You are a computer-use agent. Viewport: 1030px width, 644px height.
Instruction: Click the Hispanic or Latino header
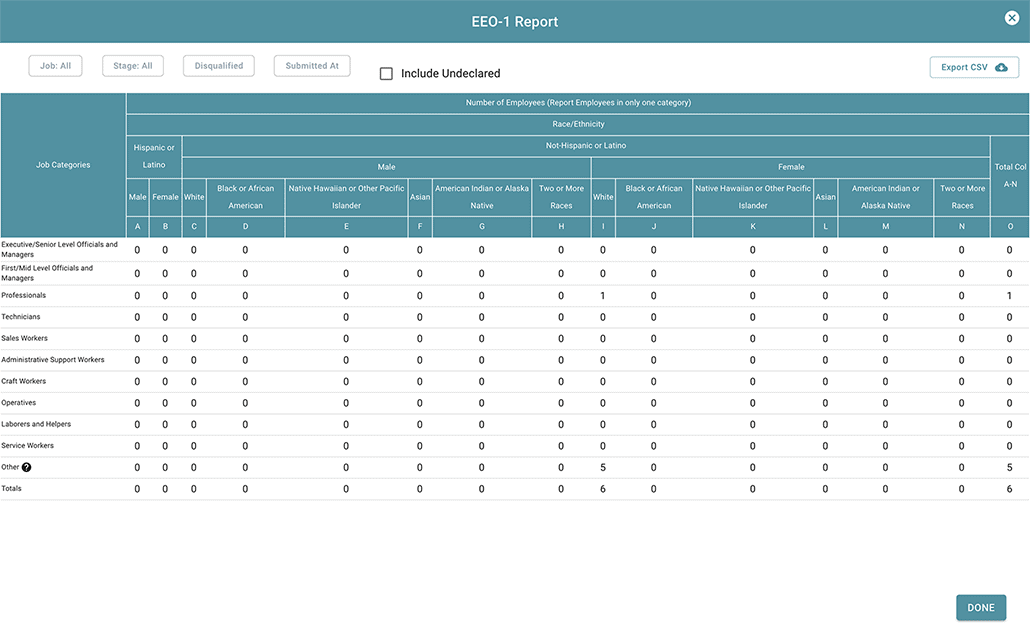click(x=154, y=156)
